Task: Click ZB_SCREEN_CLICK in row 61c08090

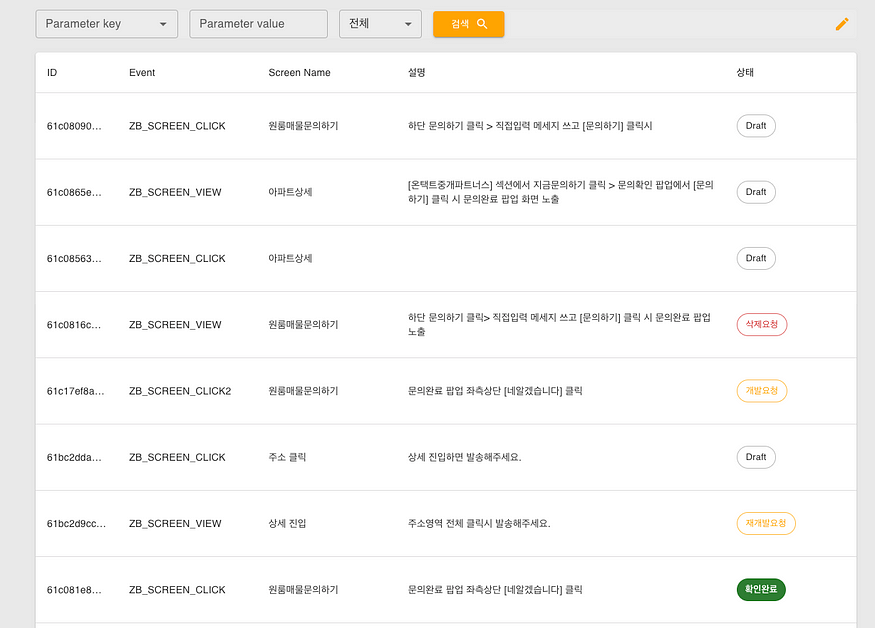Action: (x=177, y=126)
